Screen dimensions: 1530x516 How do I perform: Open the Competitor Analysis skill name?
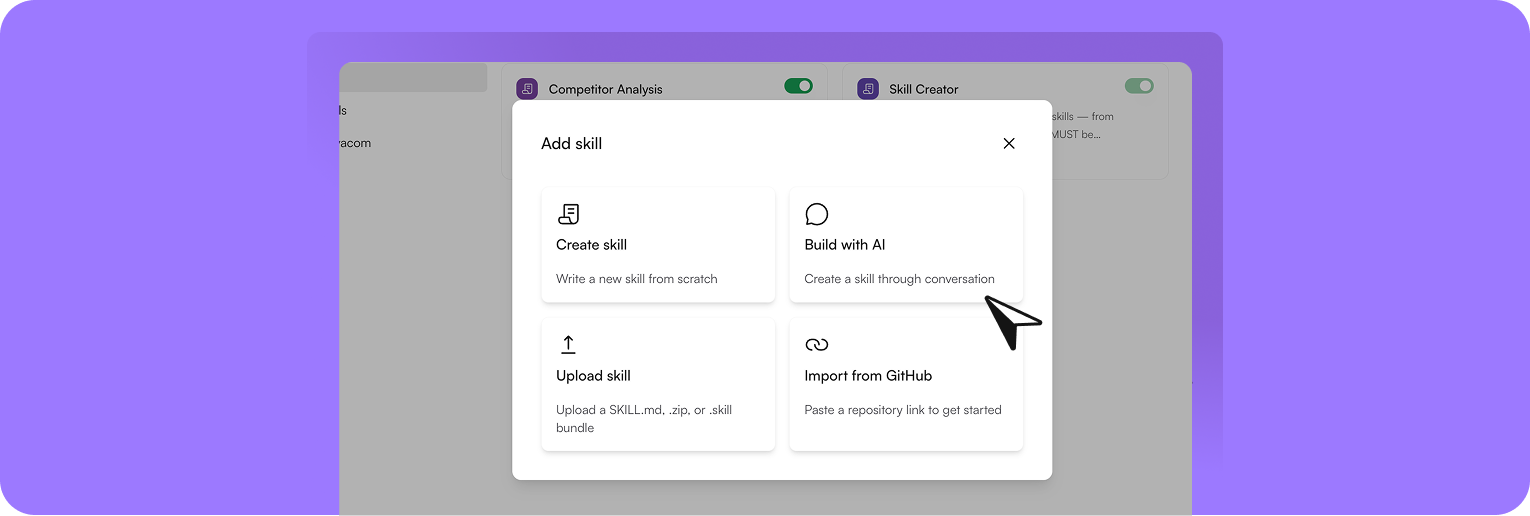tap(606, 89)
